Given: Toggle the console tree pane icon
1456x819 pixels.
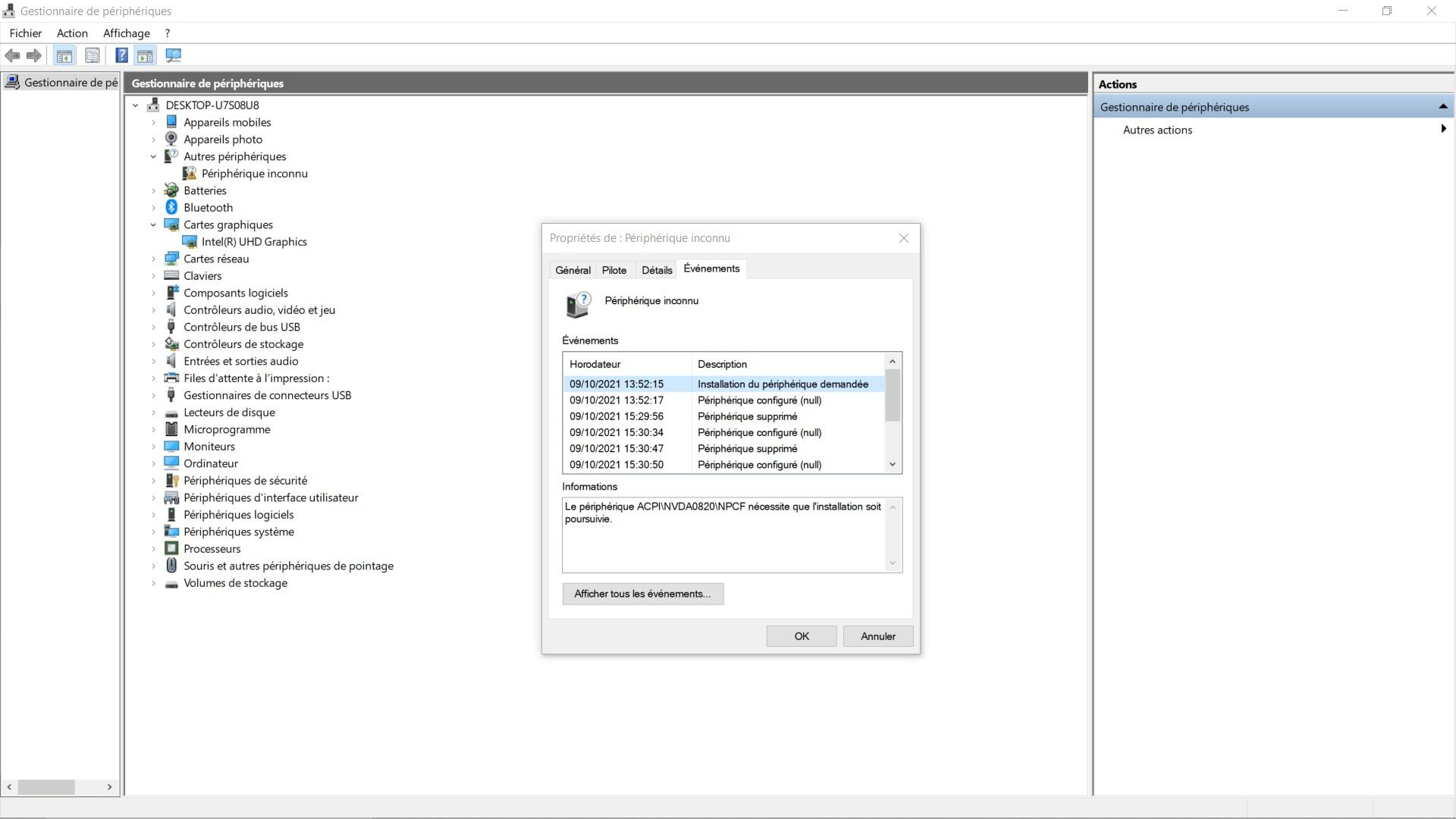Looking at the screenshot, I should [64, 55].
